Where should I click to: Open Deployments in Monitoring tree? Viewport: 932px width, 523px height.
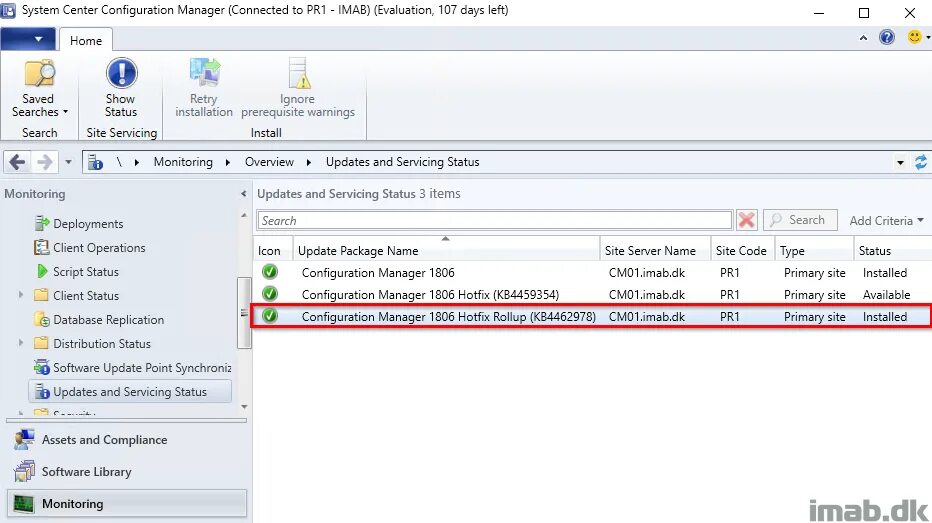coord(88,223)
